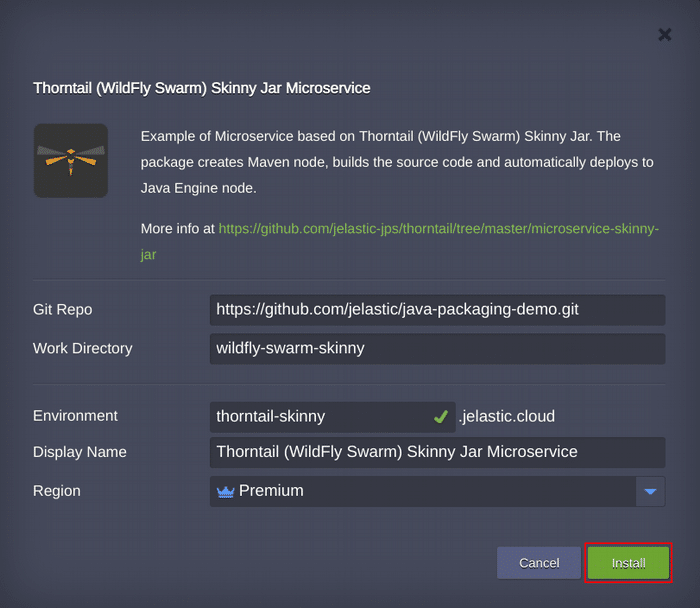Open the Region dropdown arrow
Screen dimensions: 700x608
(x=651, y=491)
